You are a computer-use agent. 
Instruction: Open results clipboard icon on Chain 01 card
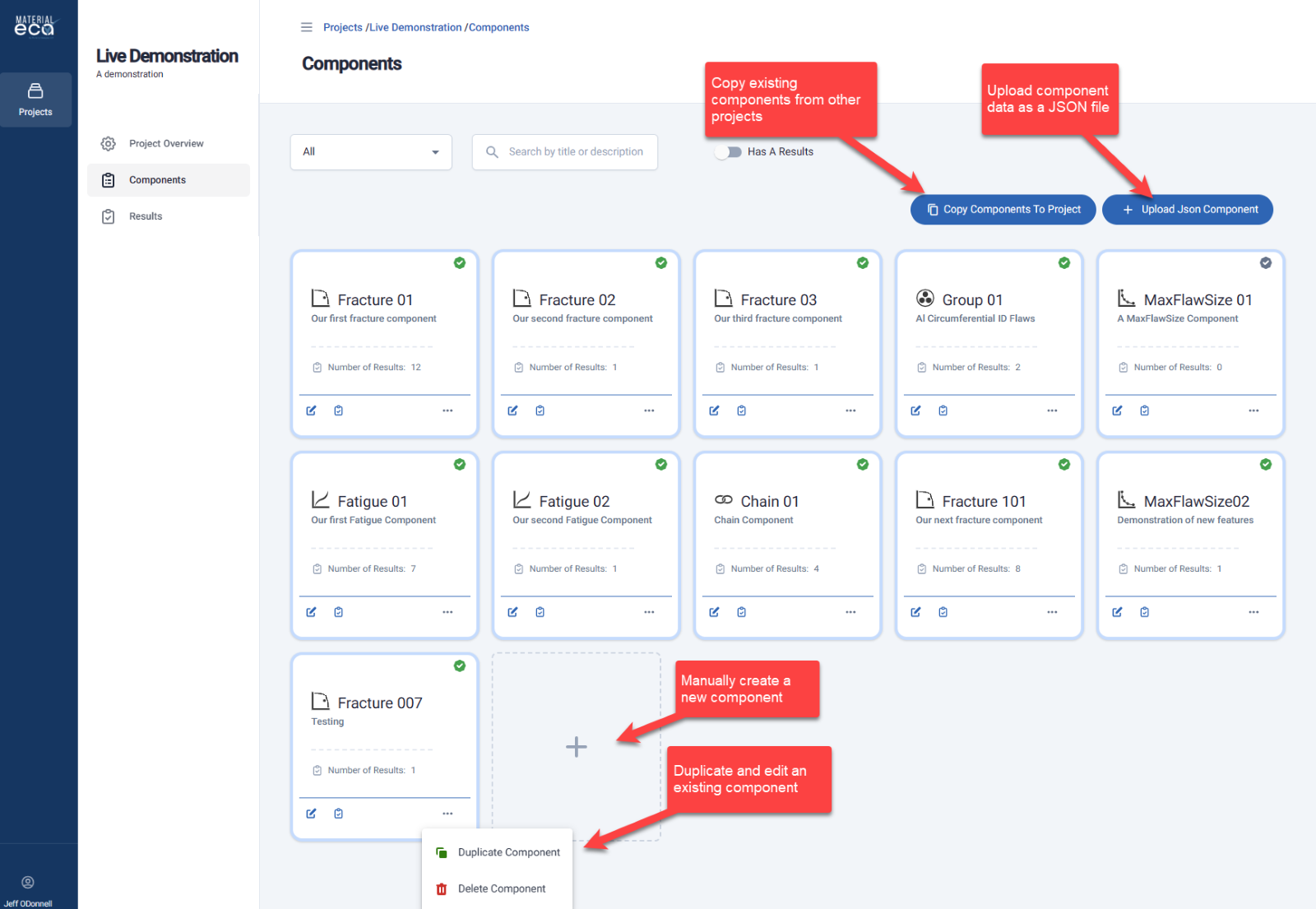pyautogui.click(x=741, y=612)
